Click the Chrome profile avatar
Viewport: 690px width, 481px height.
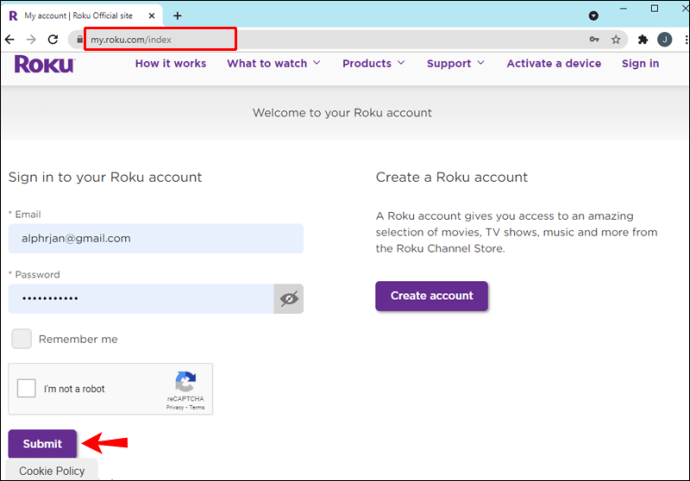coord(665,40)
